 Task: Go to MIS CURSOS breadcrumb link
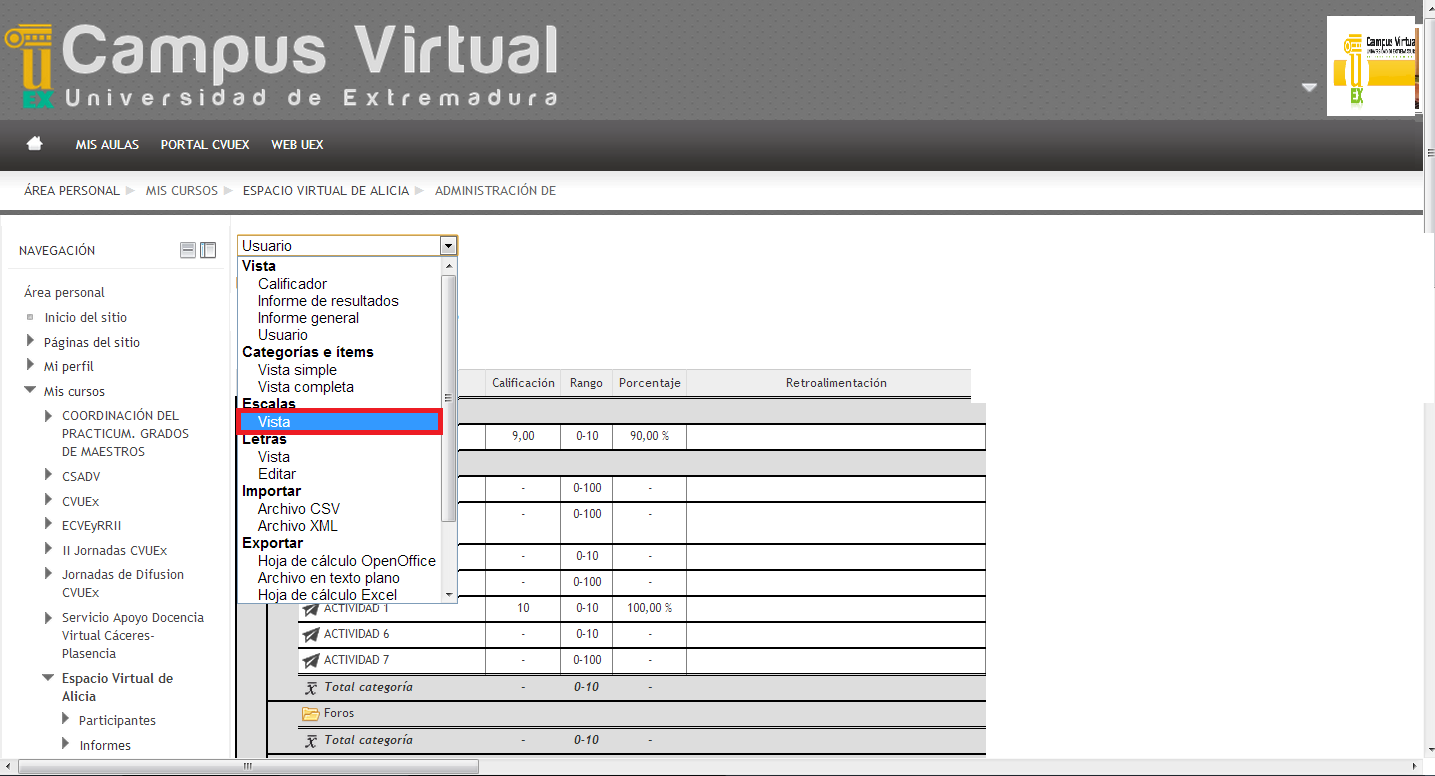(x=181, y=191)
